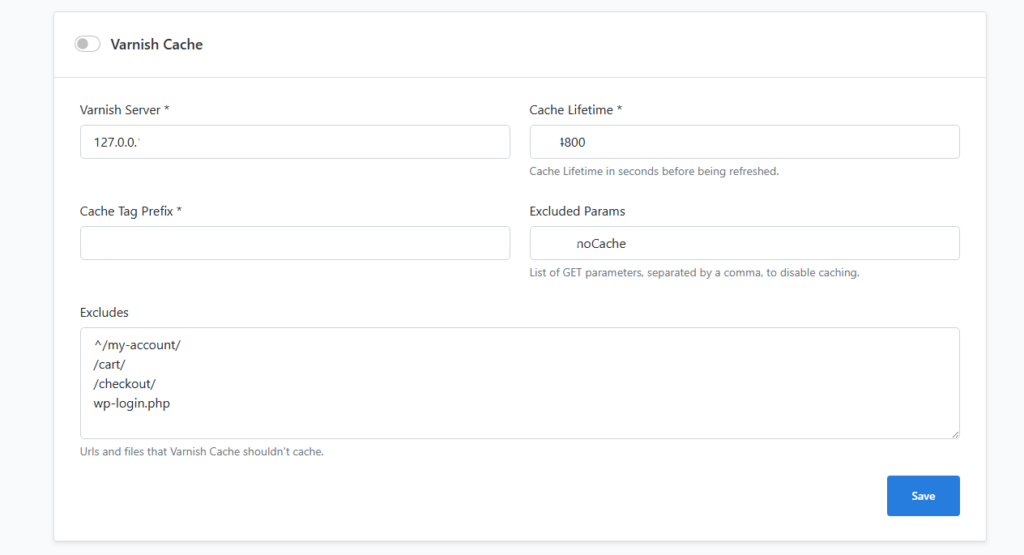The height and width of the screenshot is (555, 1024).
Task: Click the '/checkout/' exclude line
Action: (x=124, y=384)
